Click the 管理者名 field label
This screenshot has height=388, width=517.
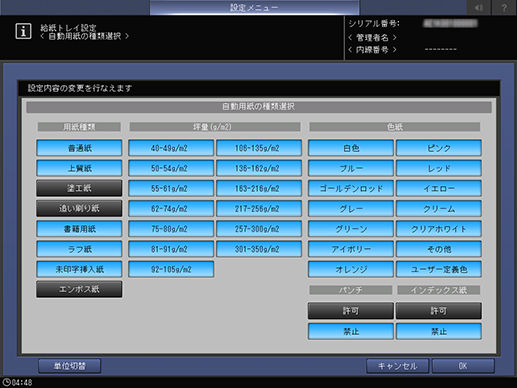(372, 37)
